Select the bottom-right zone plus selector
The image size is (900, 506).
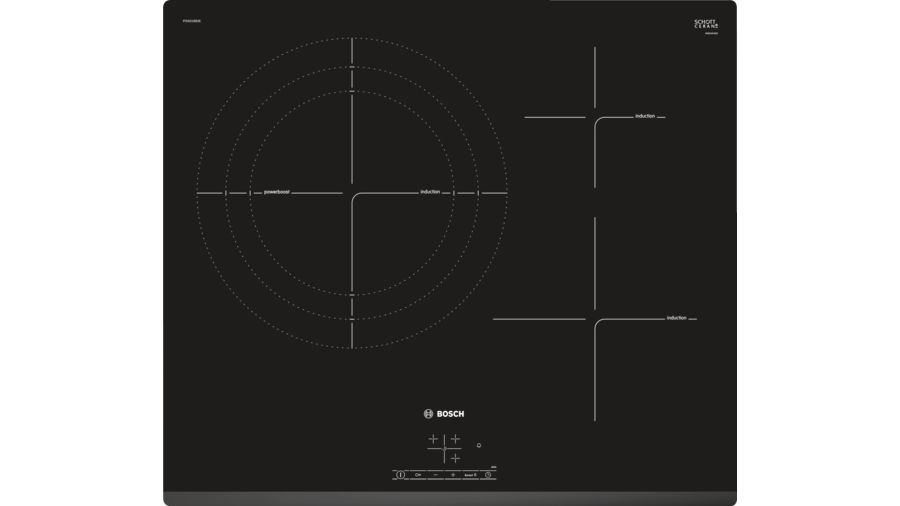pyautogui.click(x=455, y=457)
